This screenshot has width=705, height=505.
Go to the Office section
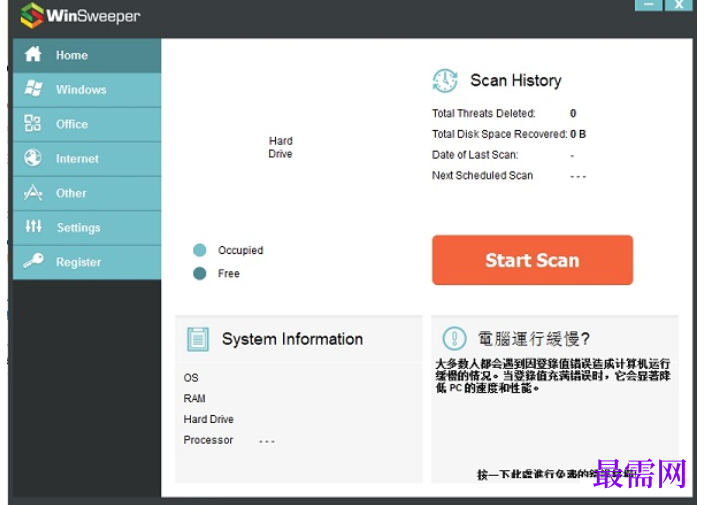(x=87, y=125)
